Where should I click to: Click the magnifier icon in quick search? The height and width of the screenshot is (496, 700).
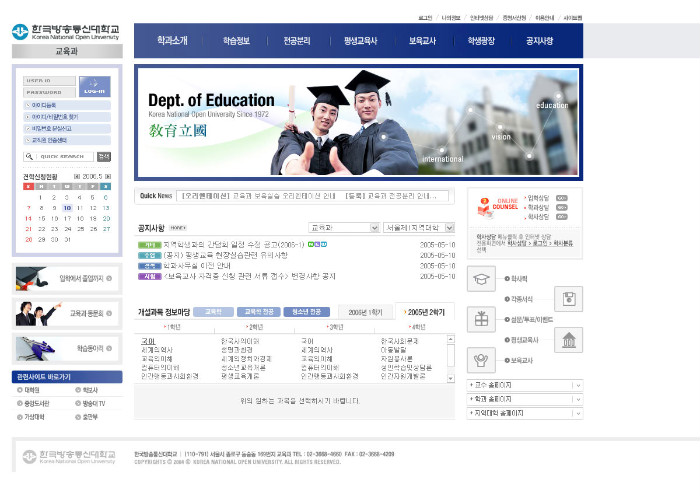(x=29, y=156)
